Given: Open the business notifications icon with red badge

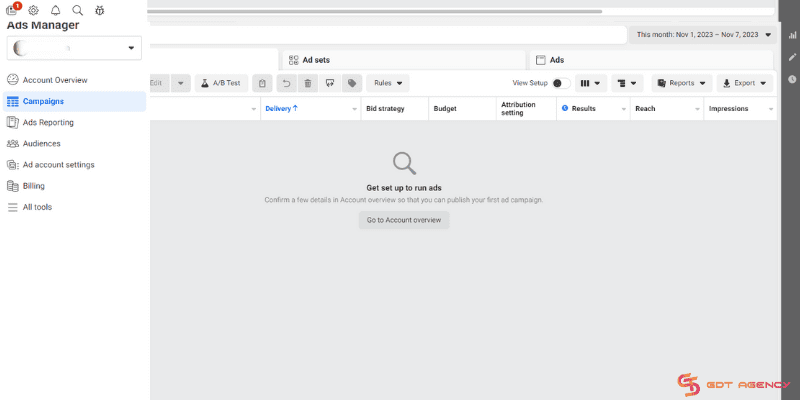Looking at the screenshot, I should point(12,10).
